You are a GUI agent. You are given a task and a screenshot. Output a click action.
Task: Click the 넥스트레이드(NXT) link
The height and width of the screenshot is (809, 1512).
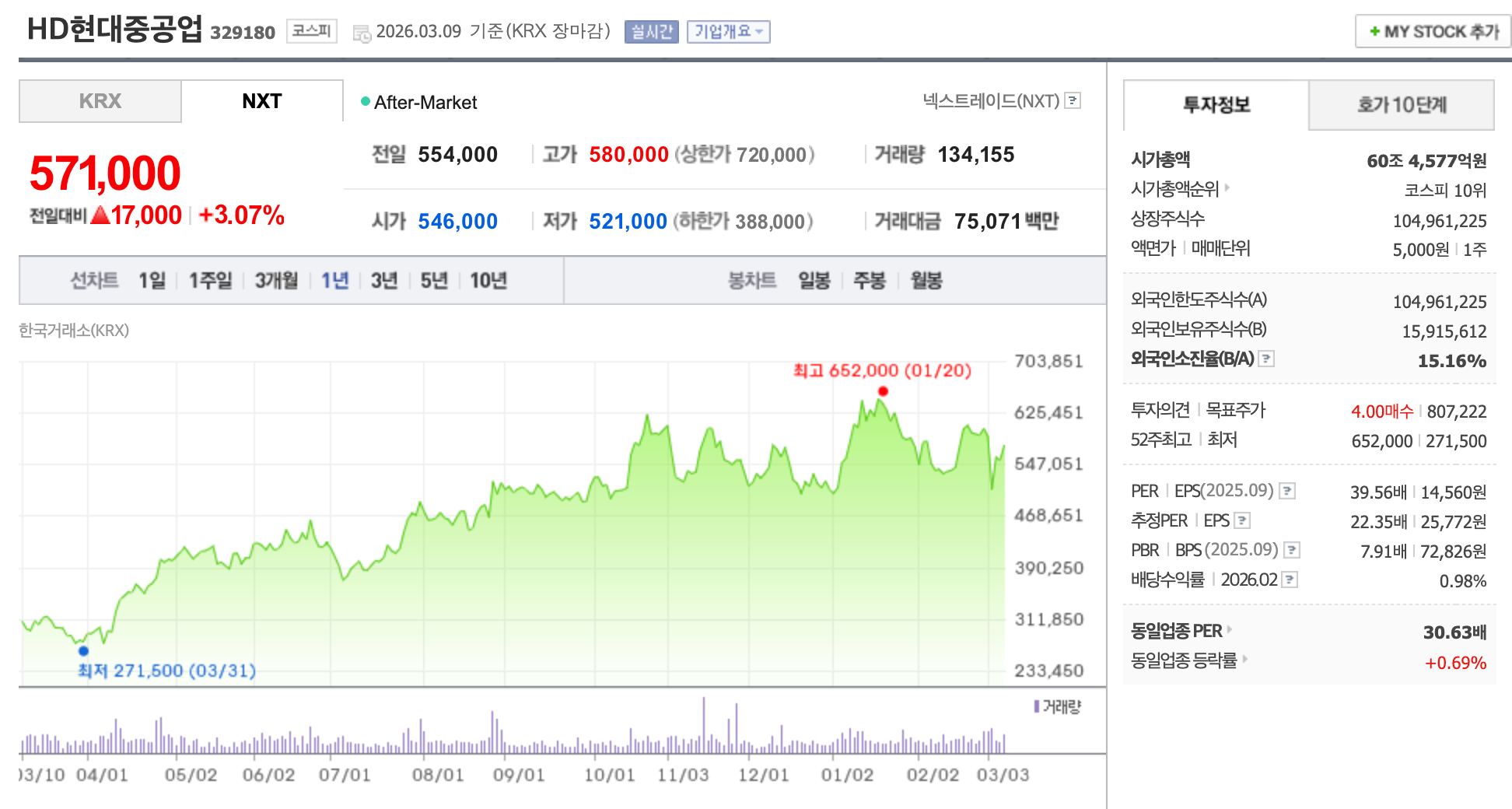992,100
